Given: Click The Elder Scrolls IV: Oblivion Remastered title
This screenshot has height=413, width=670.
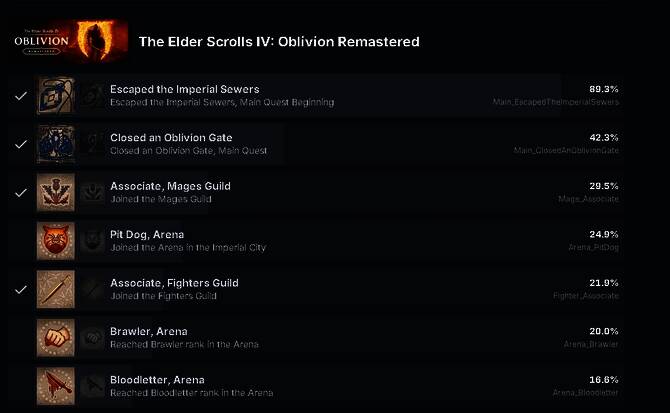Looking at the screenshot, I should 278,42.
